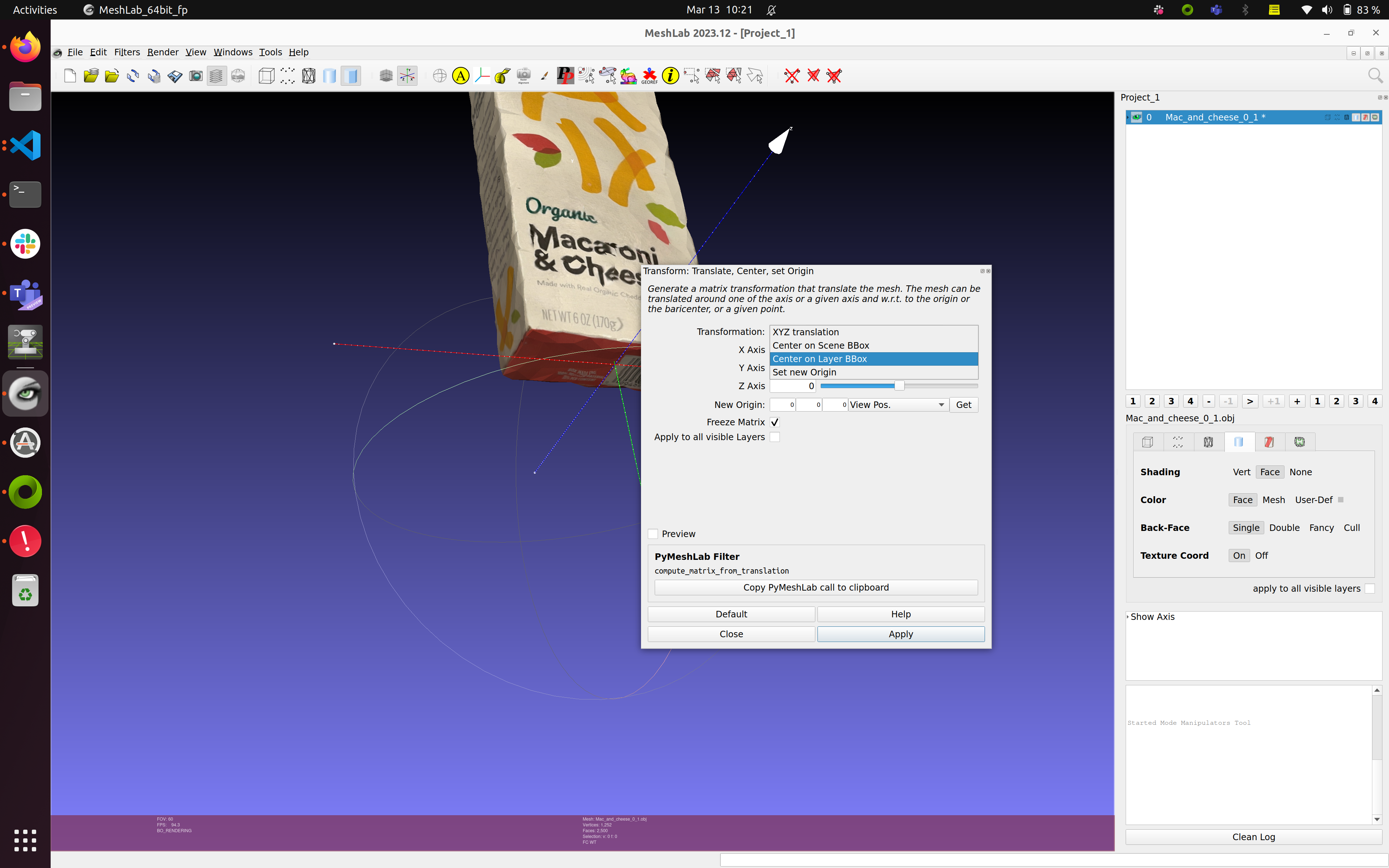Choose Set new Origin option
The height and width of the screenshot is (868, 1389).
[x=804, y=372]
